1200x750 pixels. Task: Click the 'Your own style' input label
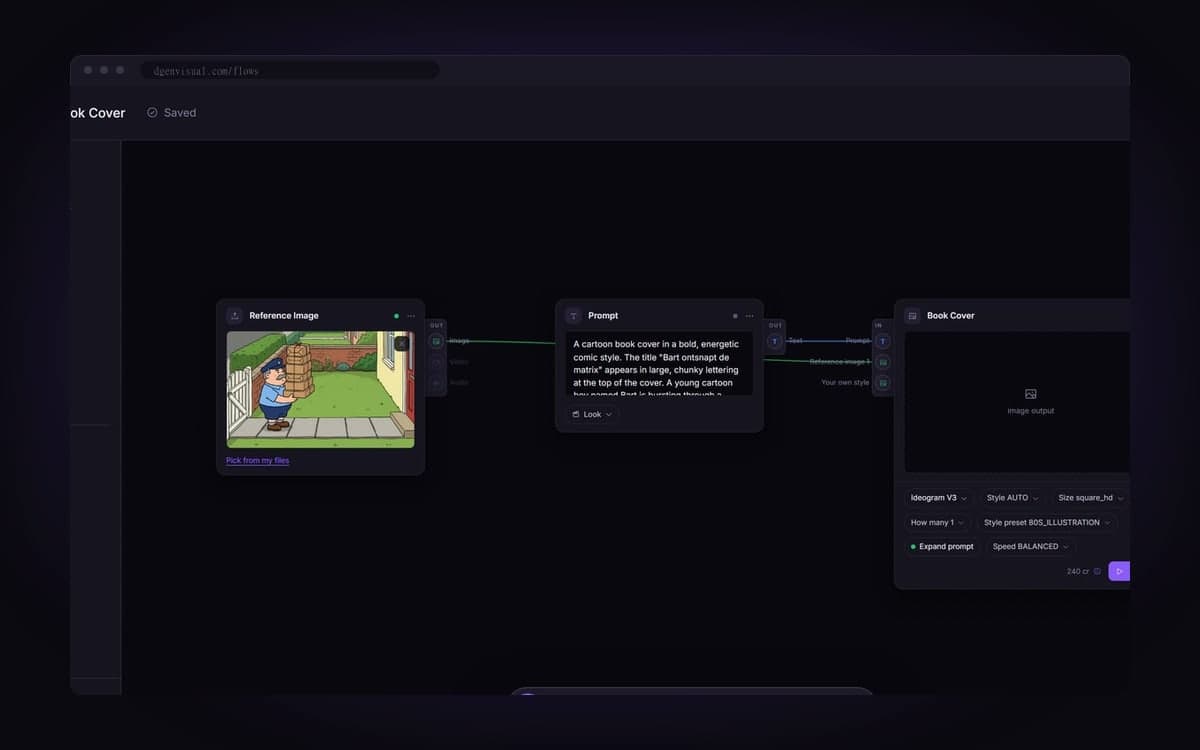[x=845, y=383]
